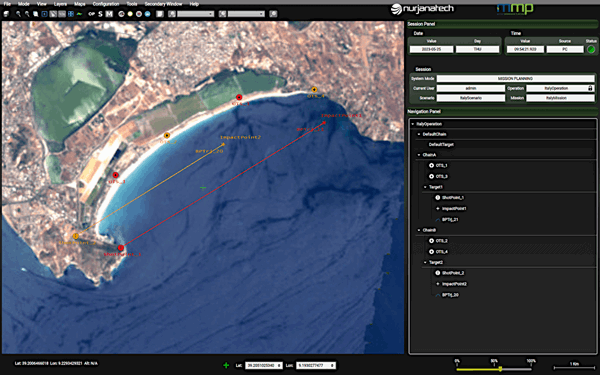600x375 pixels.
Task: Click the green plus icon beside Lat field
Action: pos(226,365)
